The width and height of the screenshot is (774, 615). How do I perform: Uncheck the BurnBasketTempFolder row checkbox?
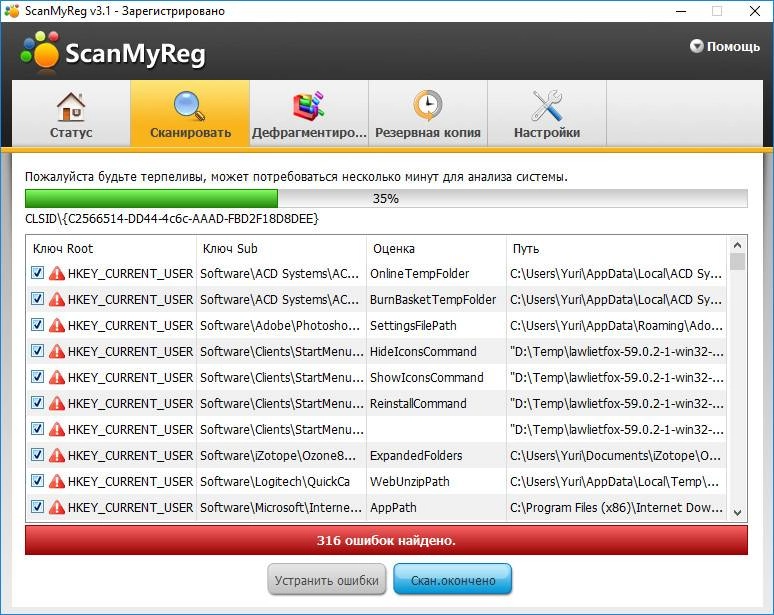tap(38, 299)
